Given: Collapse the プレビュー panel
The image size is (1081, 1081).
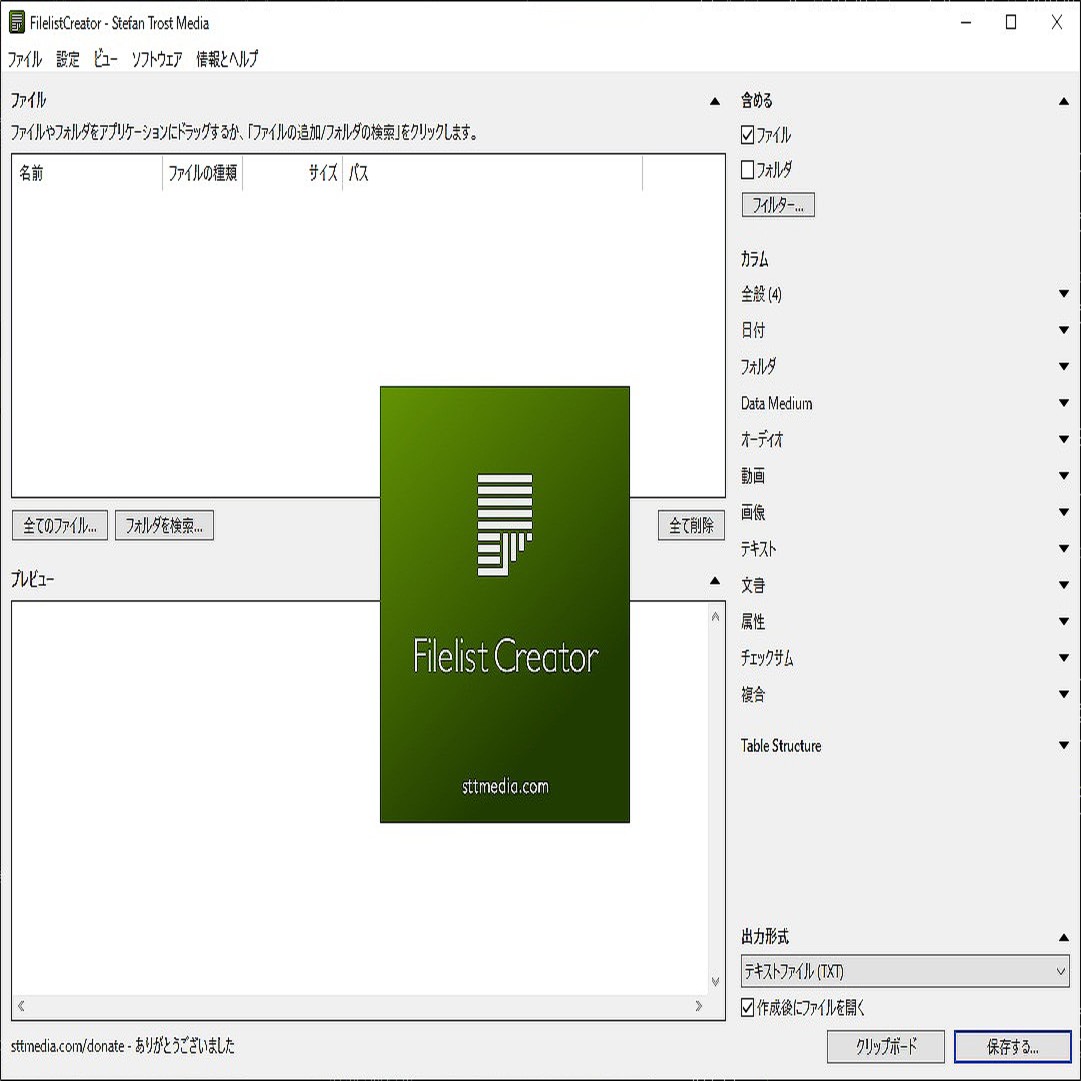Looking at the screenshot, I should 714,578.
